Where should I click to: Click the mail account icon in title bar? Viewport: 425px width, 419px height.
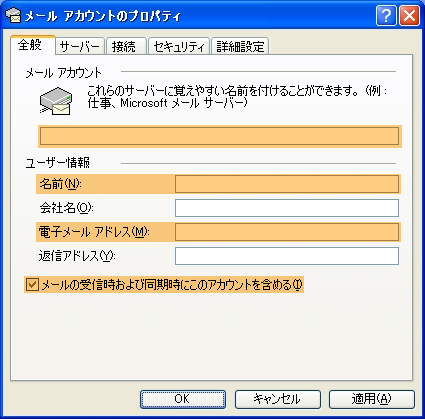[x=13, y=15]
